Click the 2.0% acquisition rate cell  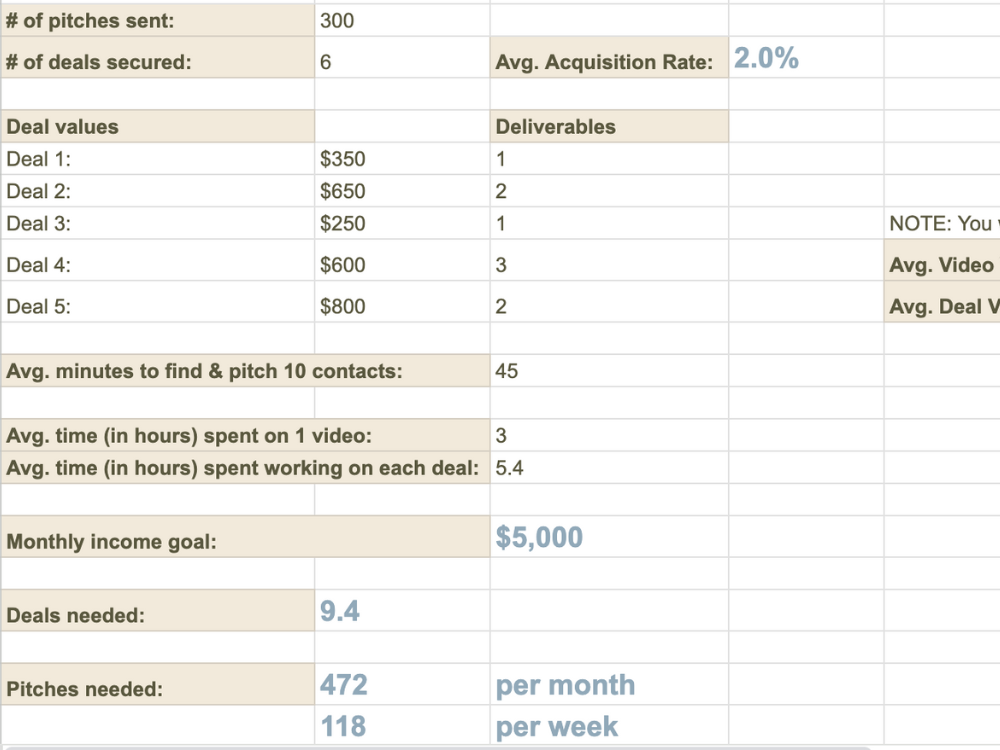[806, 58]
